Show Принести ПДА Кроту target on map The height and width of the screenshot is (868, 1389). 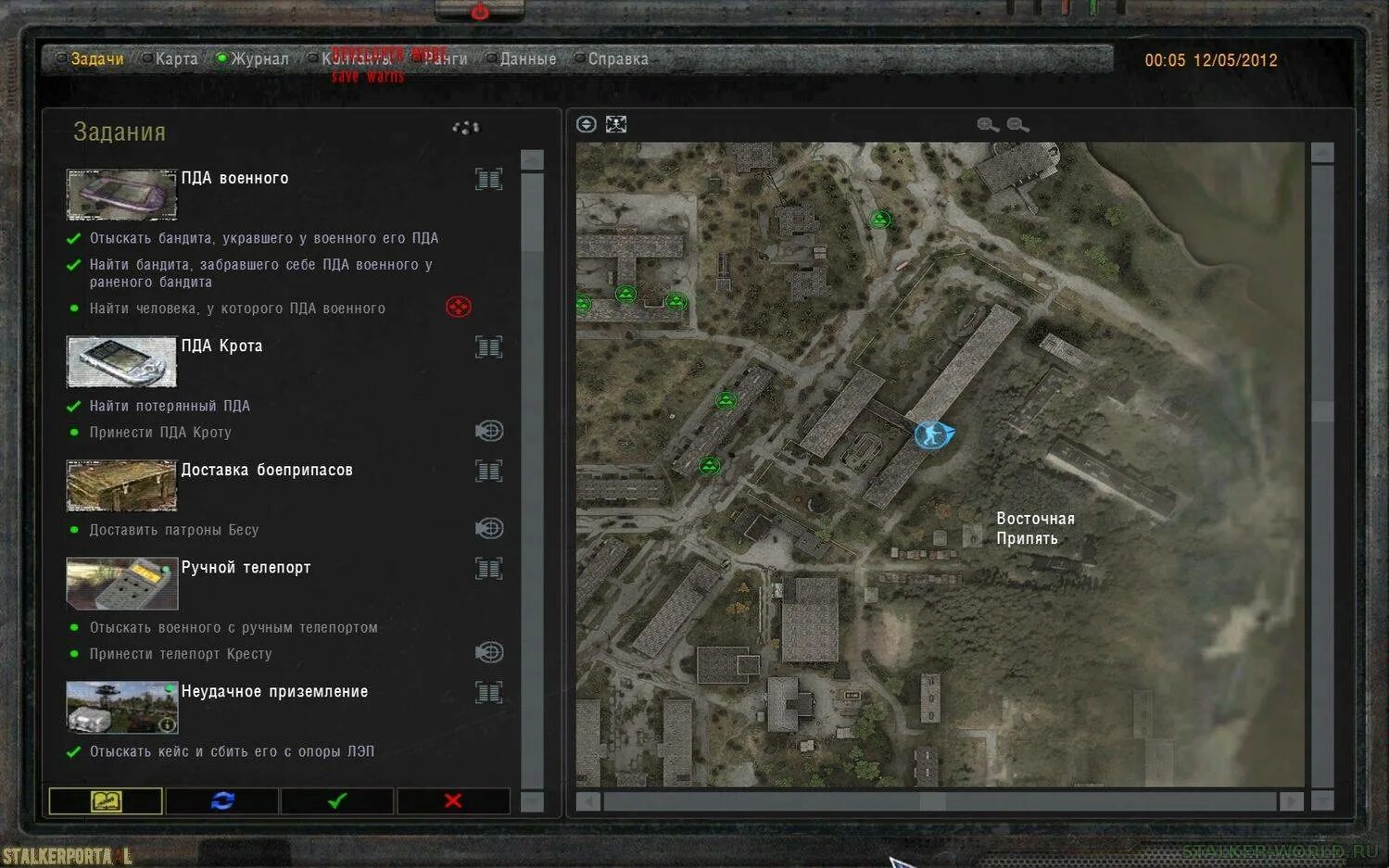pos(489,431)
